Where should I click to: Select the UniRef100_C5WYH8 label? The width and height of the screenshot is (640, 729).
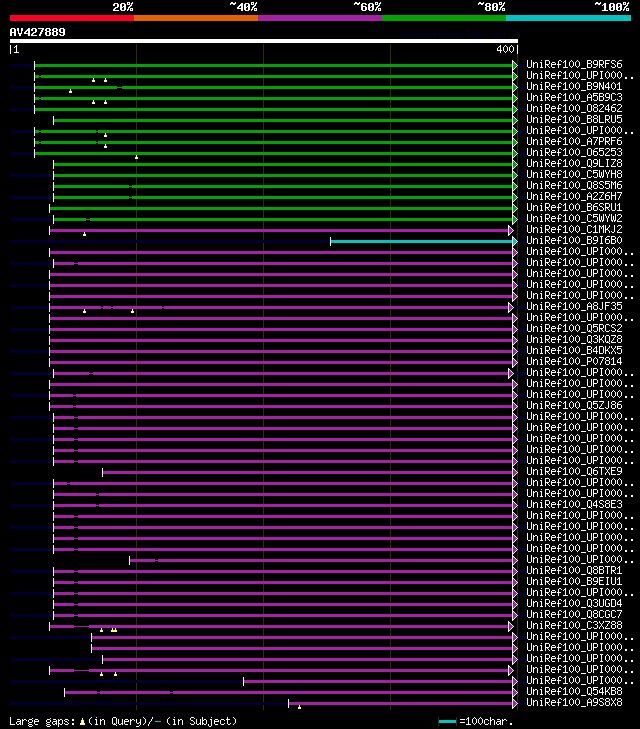(x=574, y=174)
